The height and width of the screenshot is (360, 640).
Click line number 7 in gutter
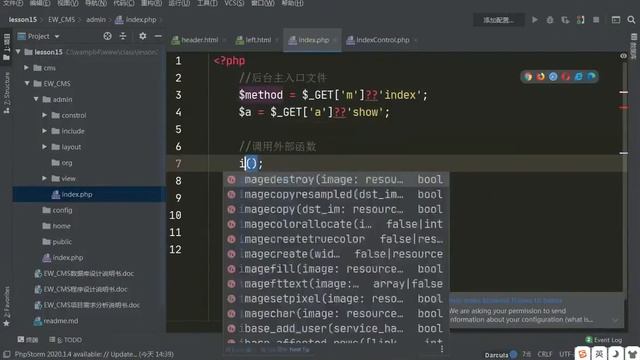[178, 164]
